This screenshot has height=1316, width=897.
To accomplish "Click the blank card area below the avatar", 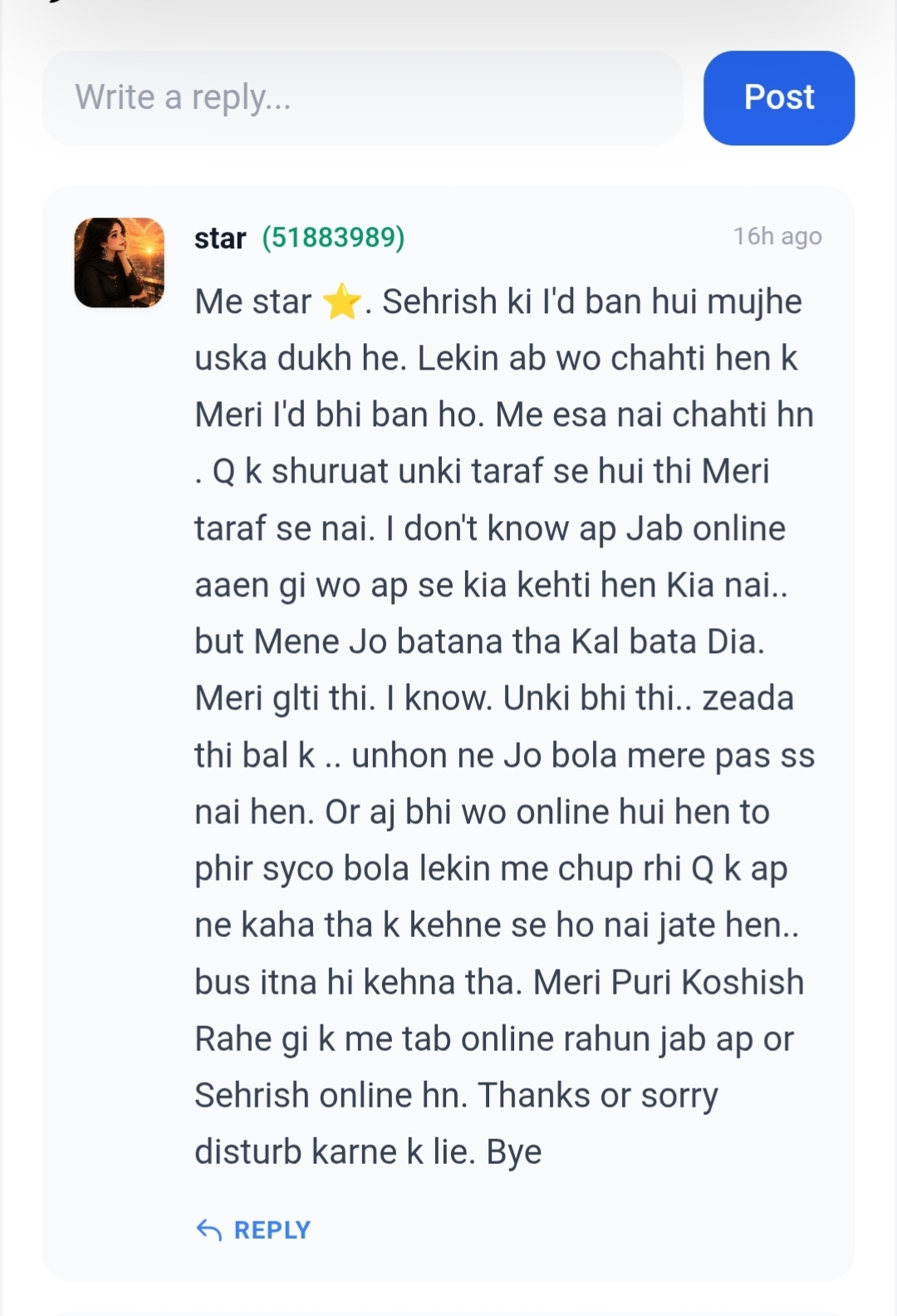I will (x=119, y=748).
